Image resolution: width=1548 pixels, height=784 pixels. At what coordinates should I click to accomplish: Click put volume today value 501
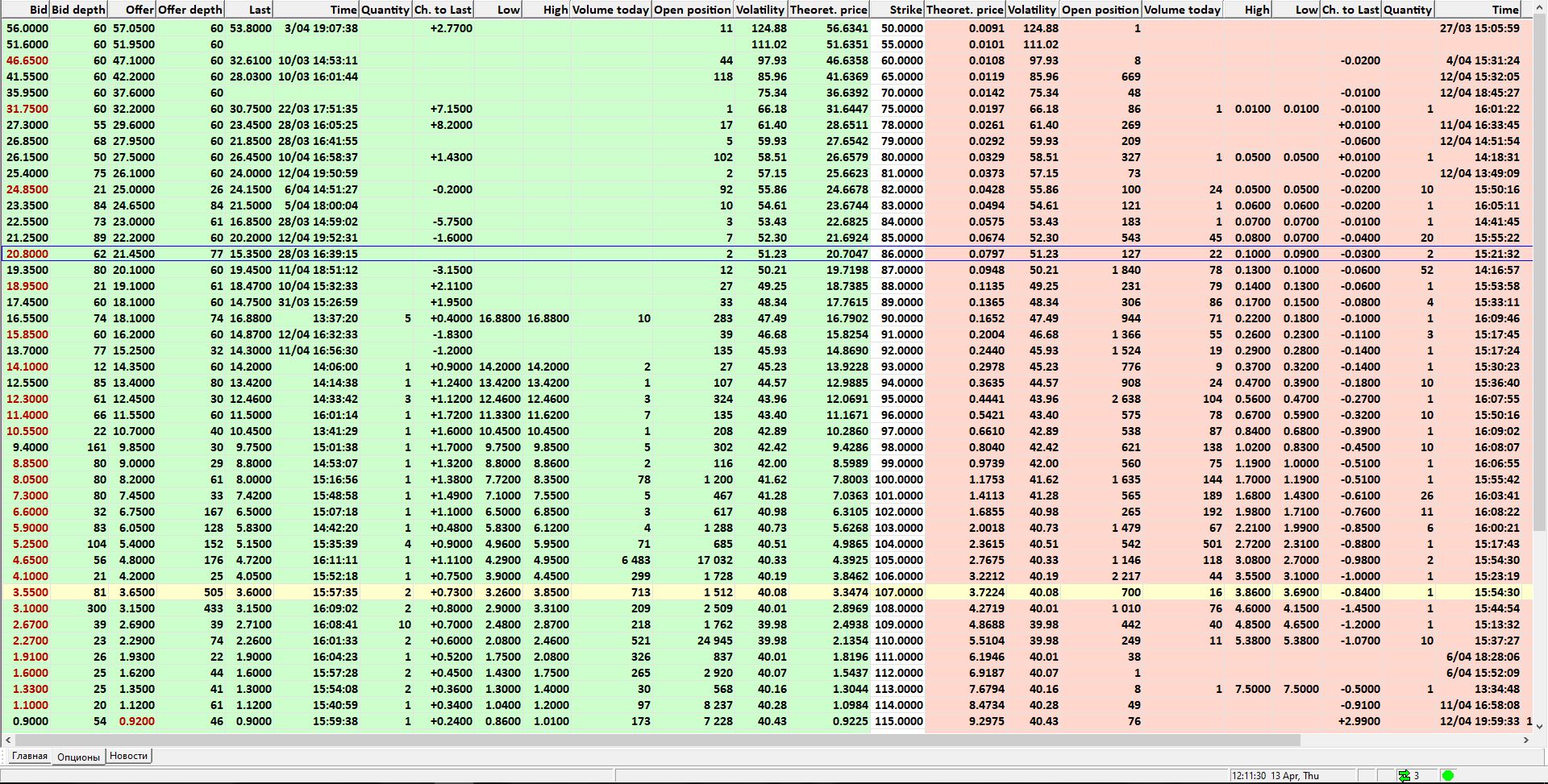pos(1212,544)
